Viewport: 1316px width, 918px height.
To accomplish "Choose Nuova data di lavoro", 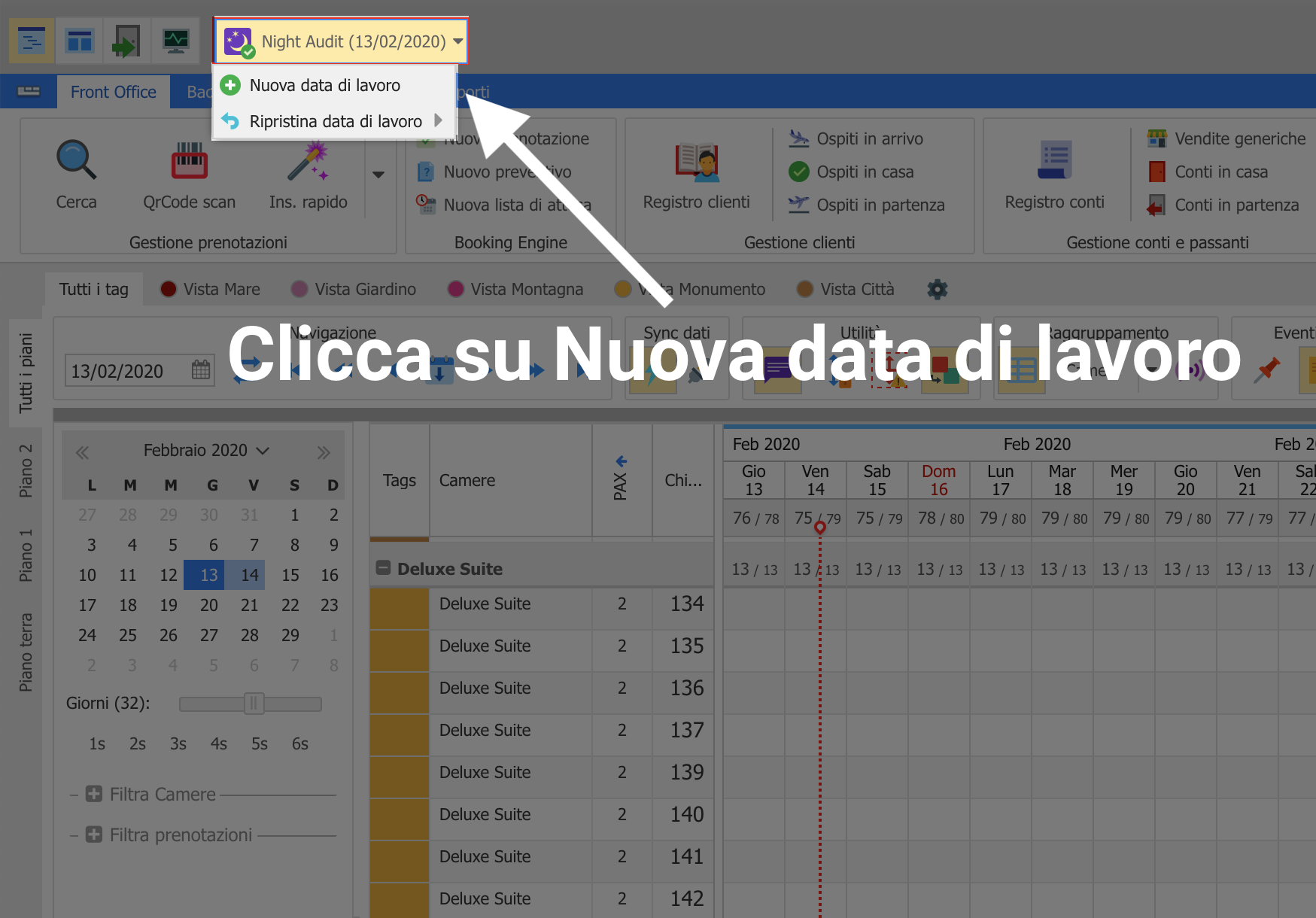I will [335, 85].
